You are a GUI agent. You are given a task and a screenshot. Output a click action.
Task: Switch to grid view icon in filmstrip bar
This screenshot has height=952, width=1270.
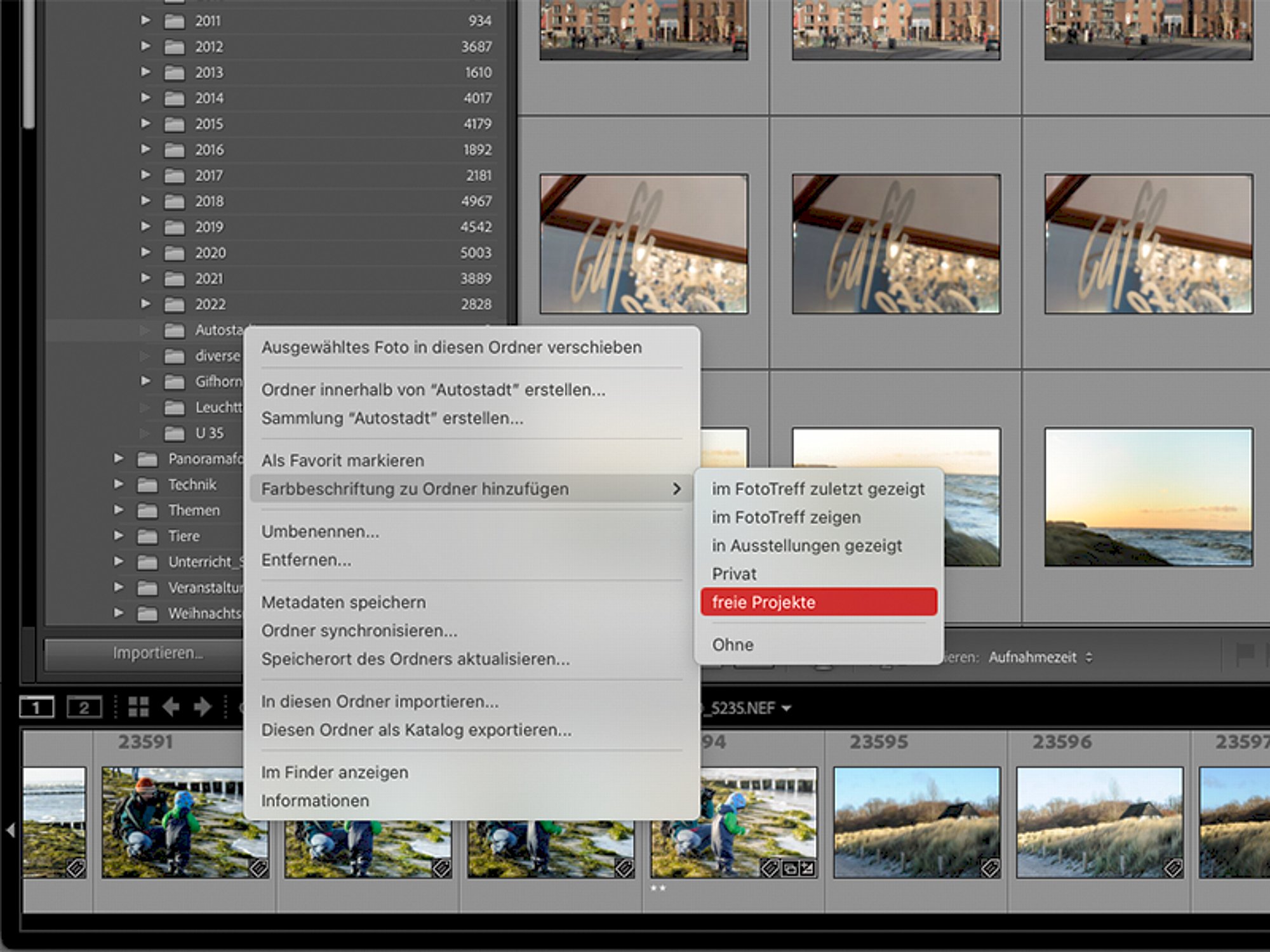click(138, 706)
